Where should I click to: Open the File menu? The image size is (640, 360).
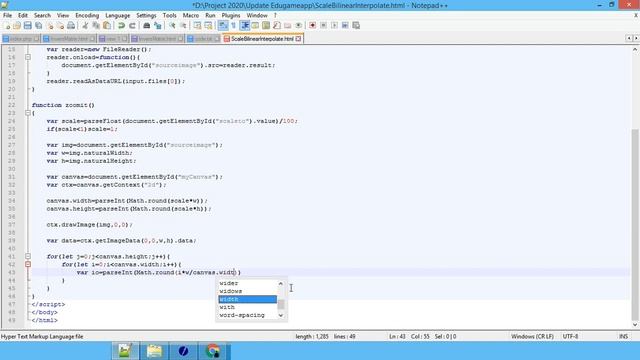click(x=7, y=15)
